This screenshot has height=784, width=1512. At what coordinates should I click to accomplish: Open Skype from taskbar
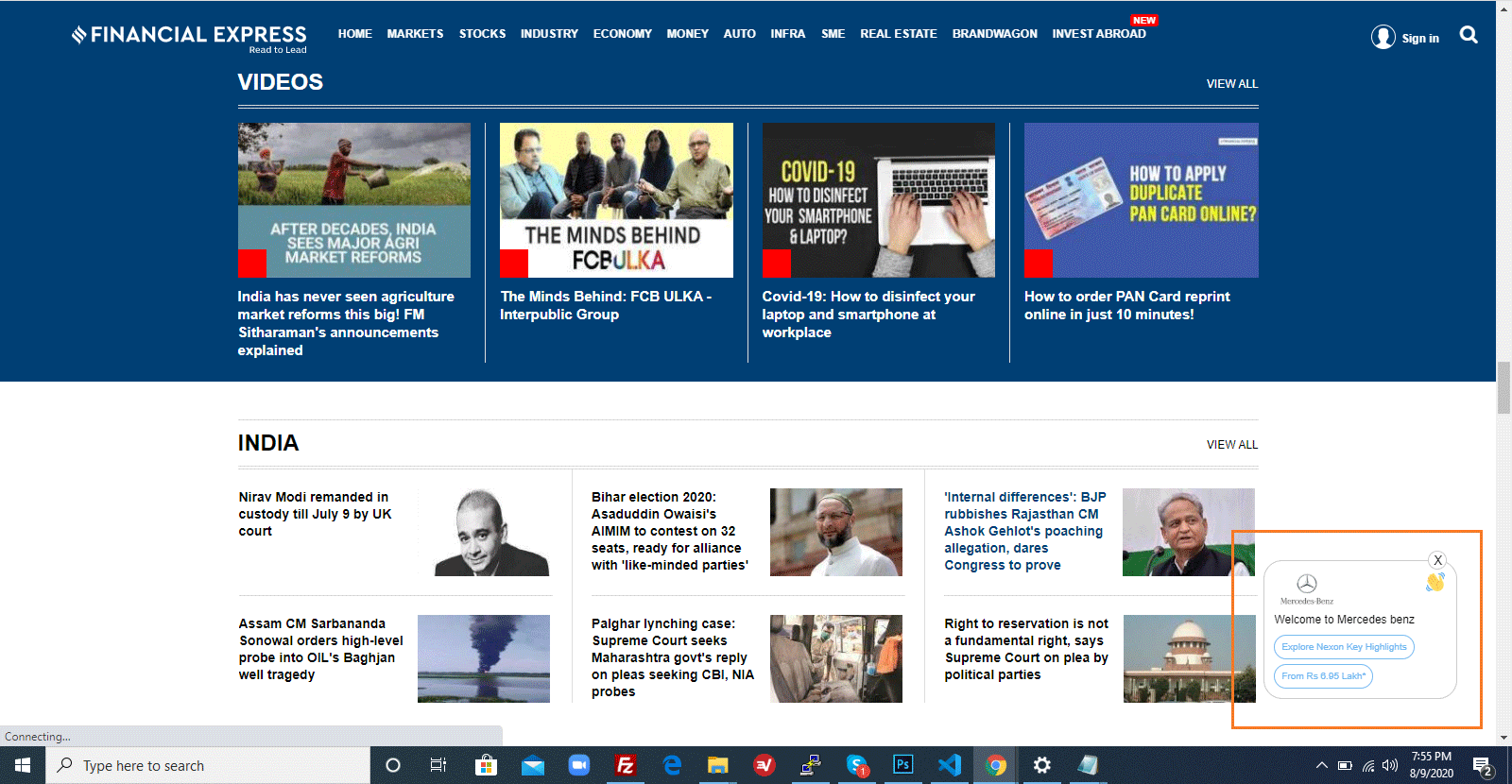pyautogui.click(x=857, y=765)
